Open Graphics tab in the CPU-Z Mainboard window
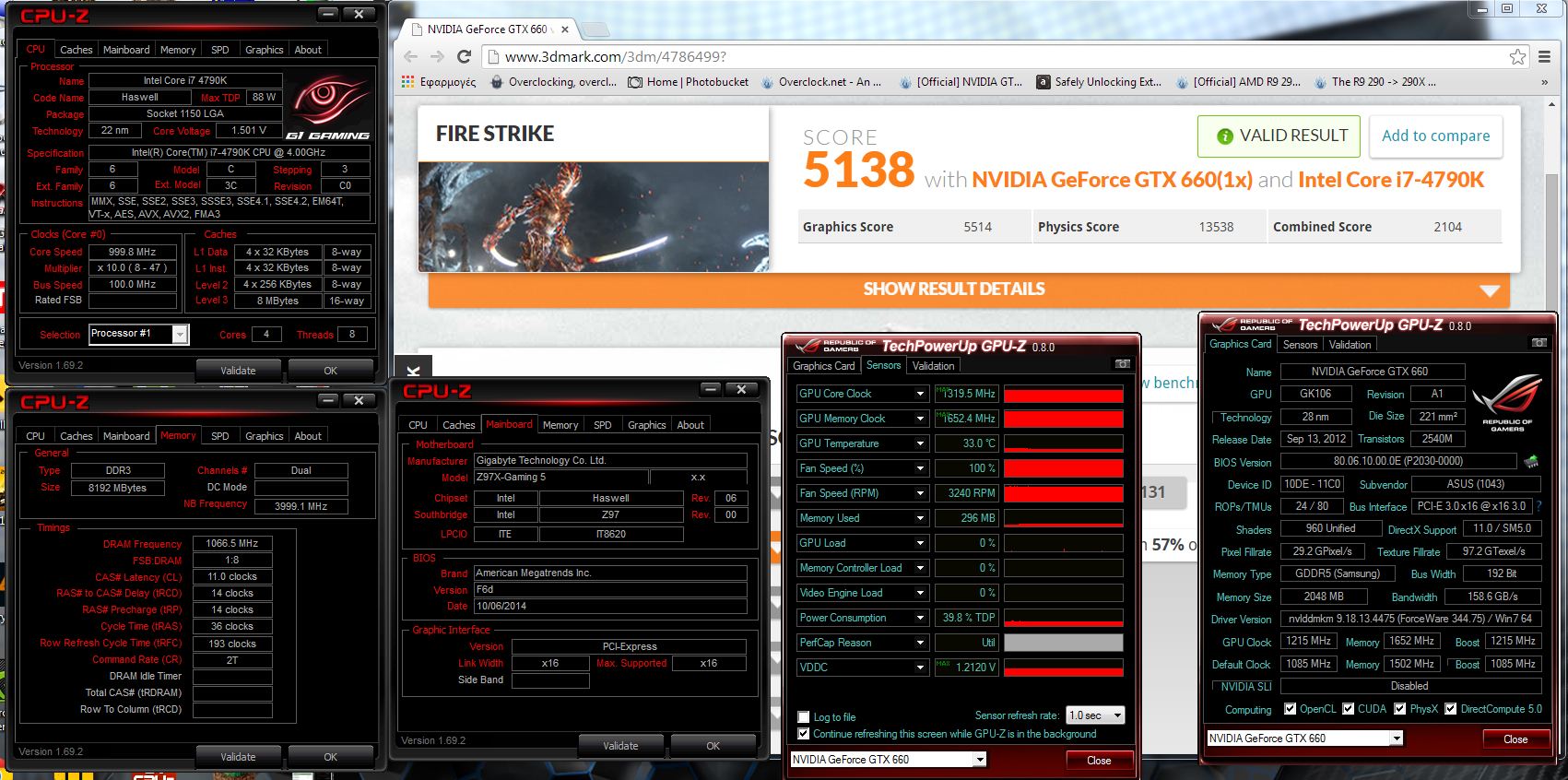 (646, 425)
